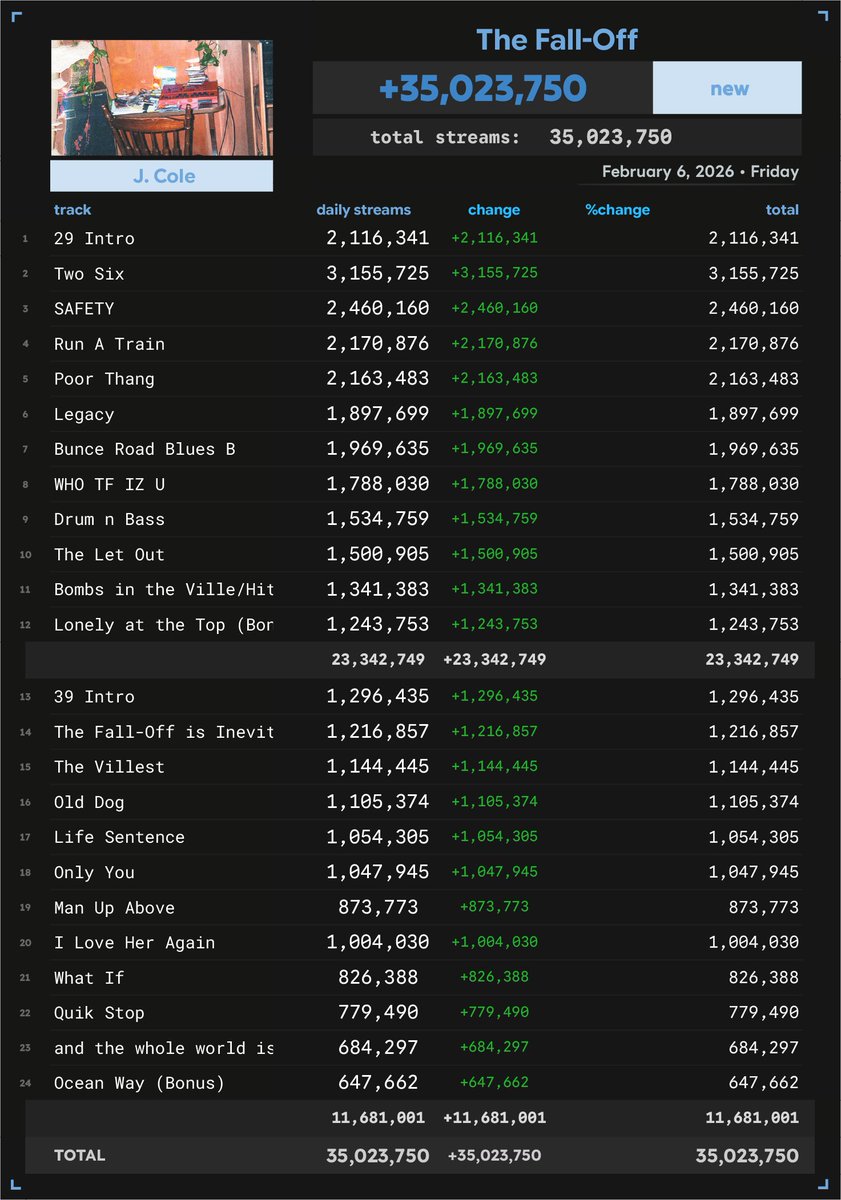The image size is (841, 1200).
Task: Select the What If track name
Action: pyautogui.click(x=89, y=978)
